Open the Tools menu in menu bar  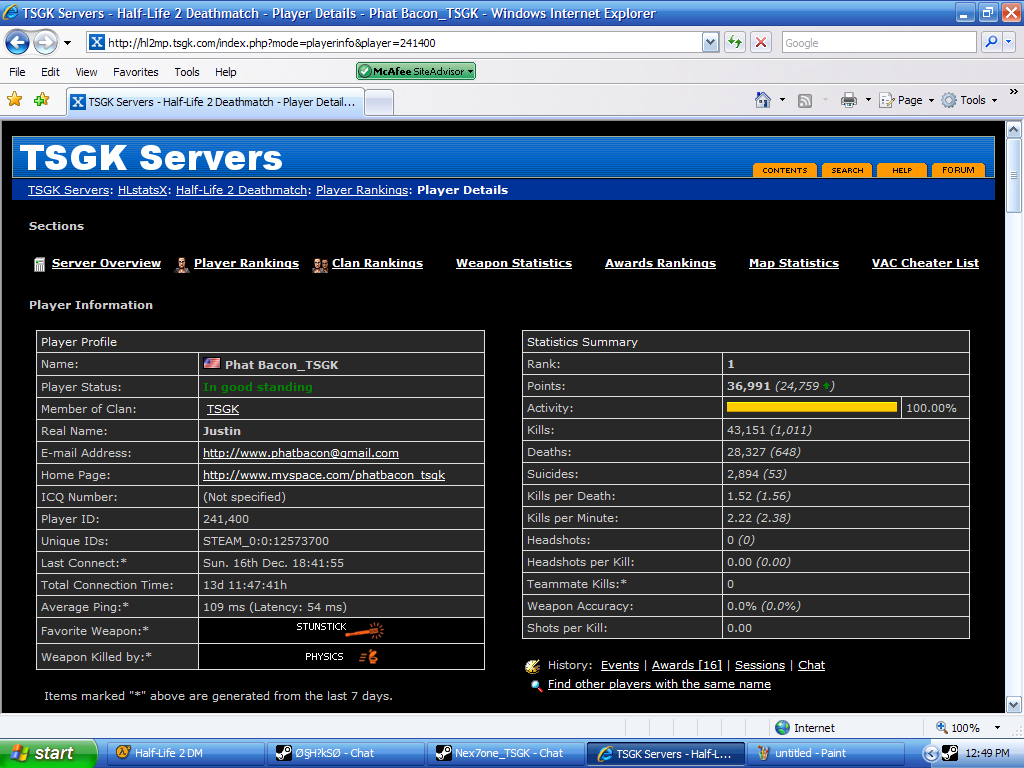pyautogui.click(x=186, y=72)
